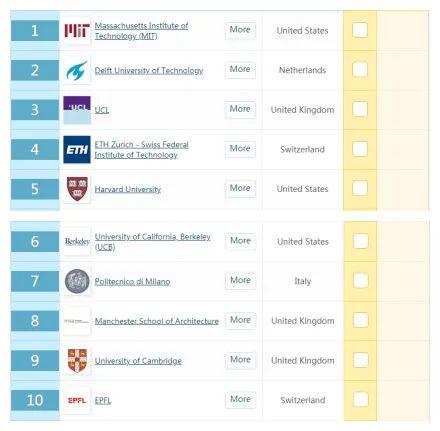Check the compare box for ETH Zurich
Screen dimensions: 440x431
pos(360,149)
